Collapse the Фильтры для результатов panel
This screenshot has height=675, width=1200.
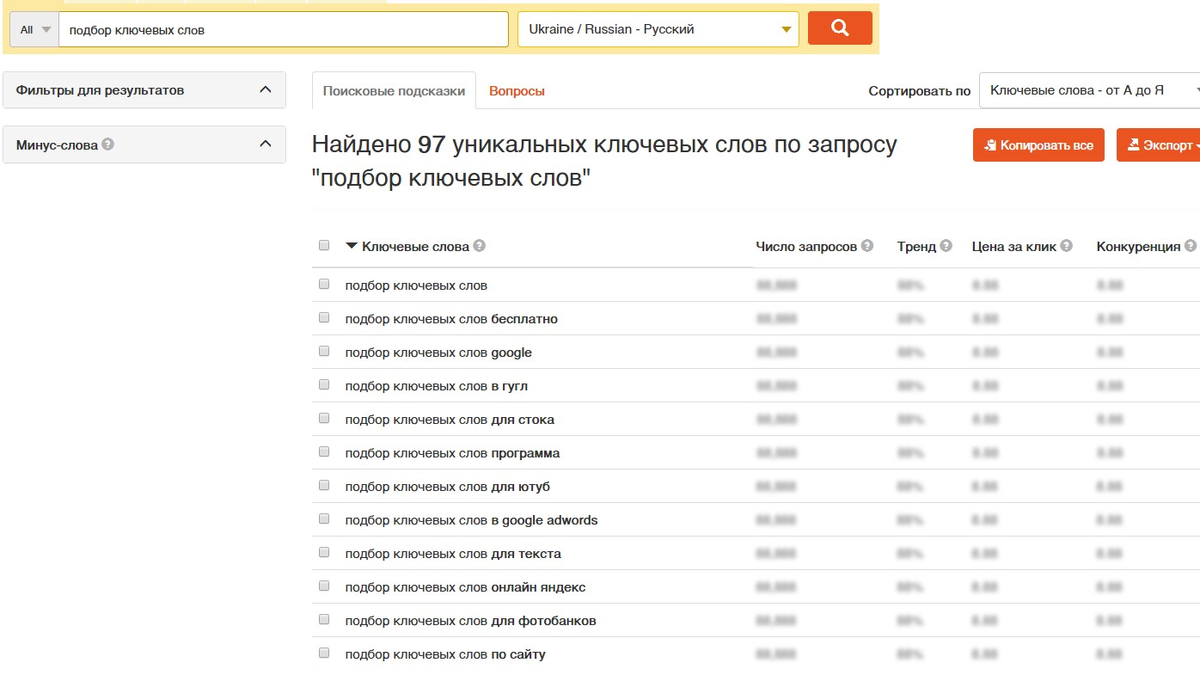266,89
